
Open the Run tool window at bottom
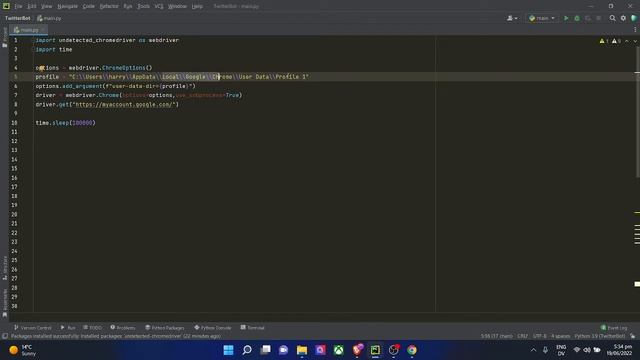click(68, 328)
